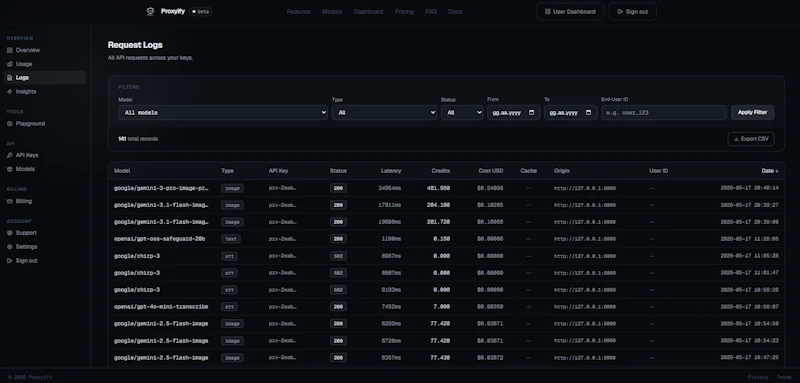Select the Usage sidebar item
This screenshot has height=383, width=800.
pyautogui.click(x=44, y=64)
